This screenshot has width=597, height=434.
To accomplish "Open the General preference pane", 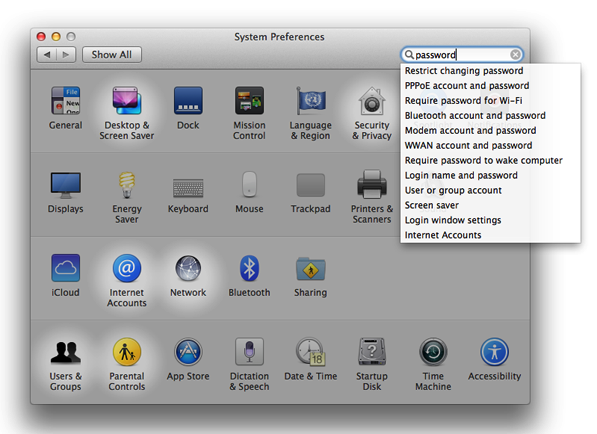I will pyautogui.click(x=65, y=108).
